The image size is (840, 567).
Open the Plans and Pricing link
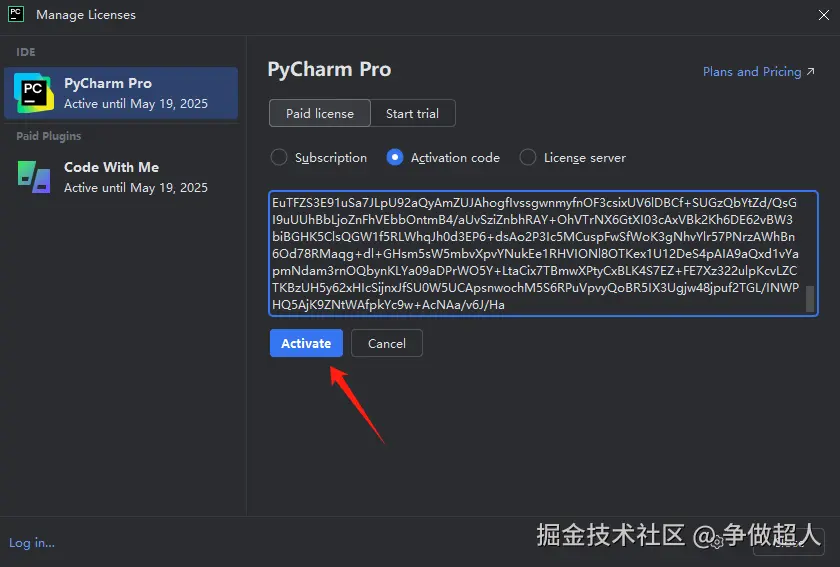tap(759, 72)
